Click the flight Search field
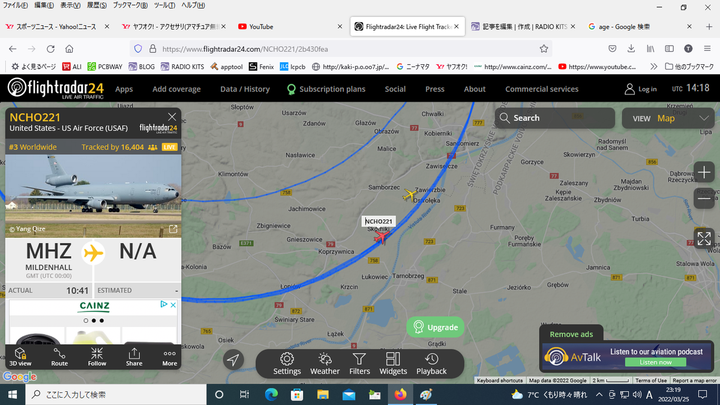The width and height of the screenshot is (720, 405). click(555, 118)
